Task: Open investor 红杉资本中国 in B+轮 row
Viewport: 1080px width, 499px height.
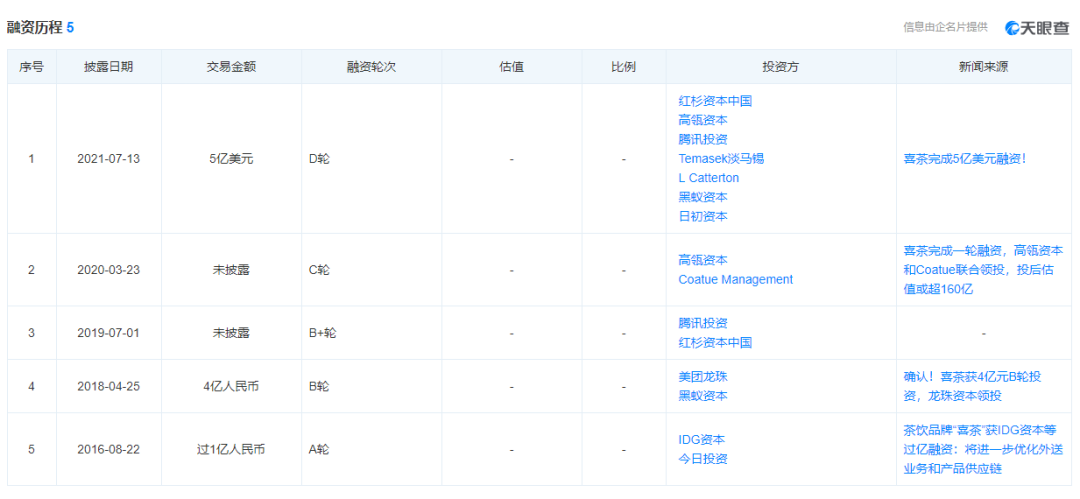Action: tap(715, 342)
